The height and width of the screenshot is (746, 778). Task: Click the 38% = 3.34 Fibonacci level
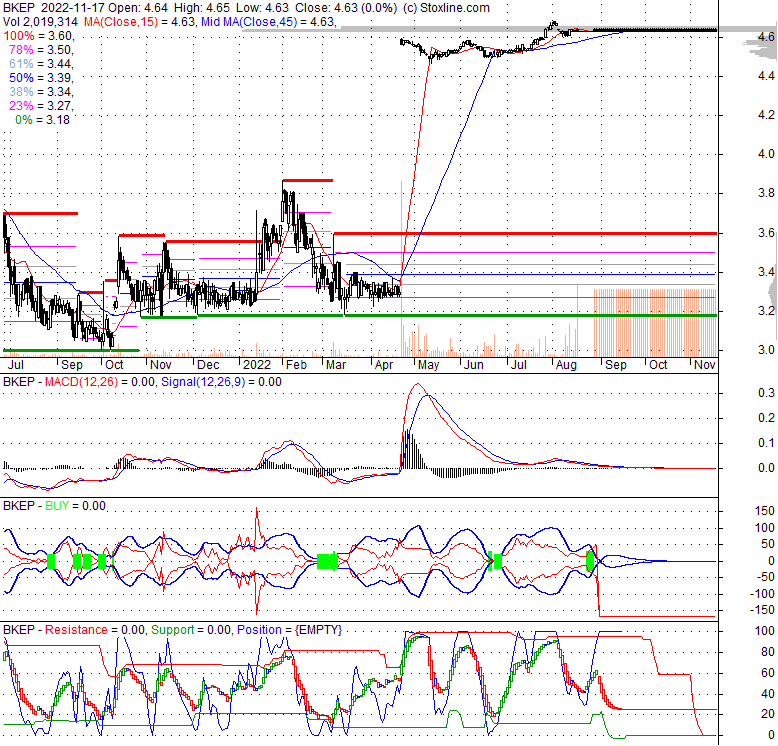tap(41, 91)
